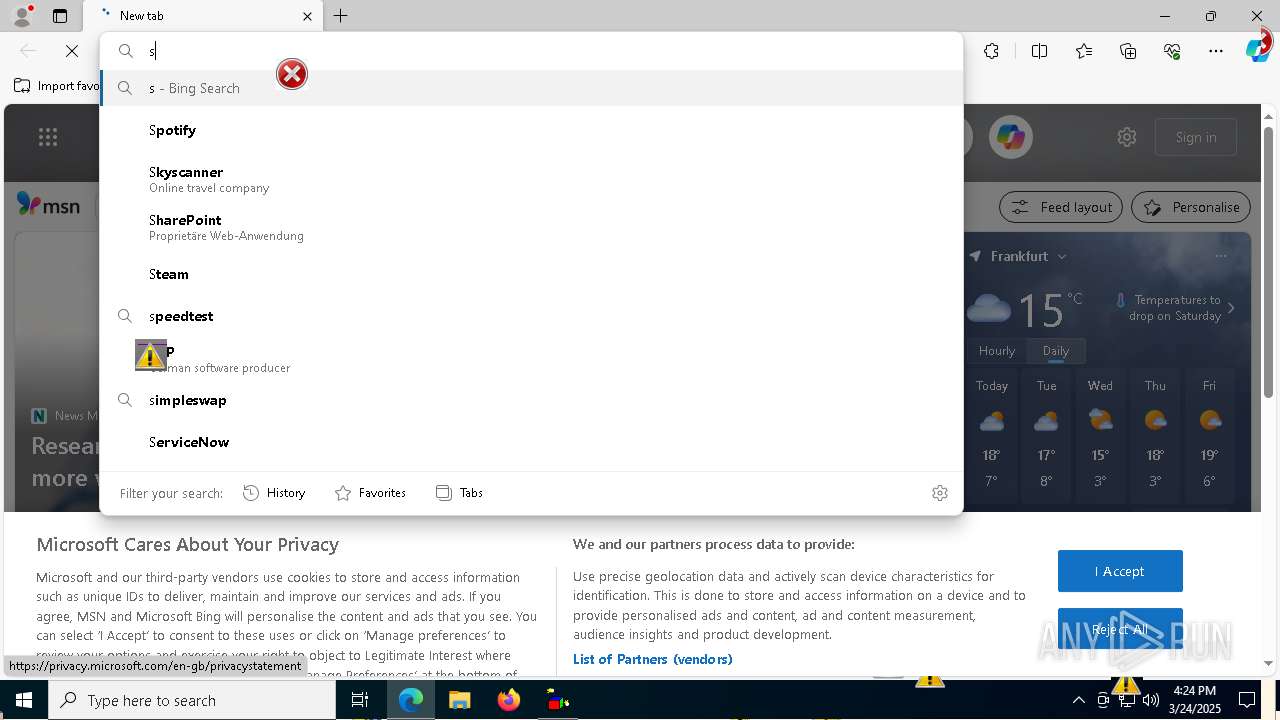Filter search by Favorites
Screen dimensions: 1280x720
click(370, 493)
